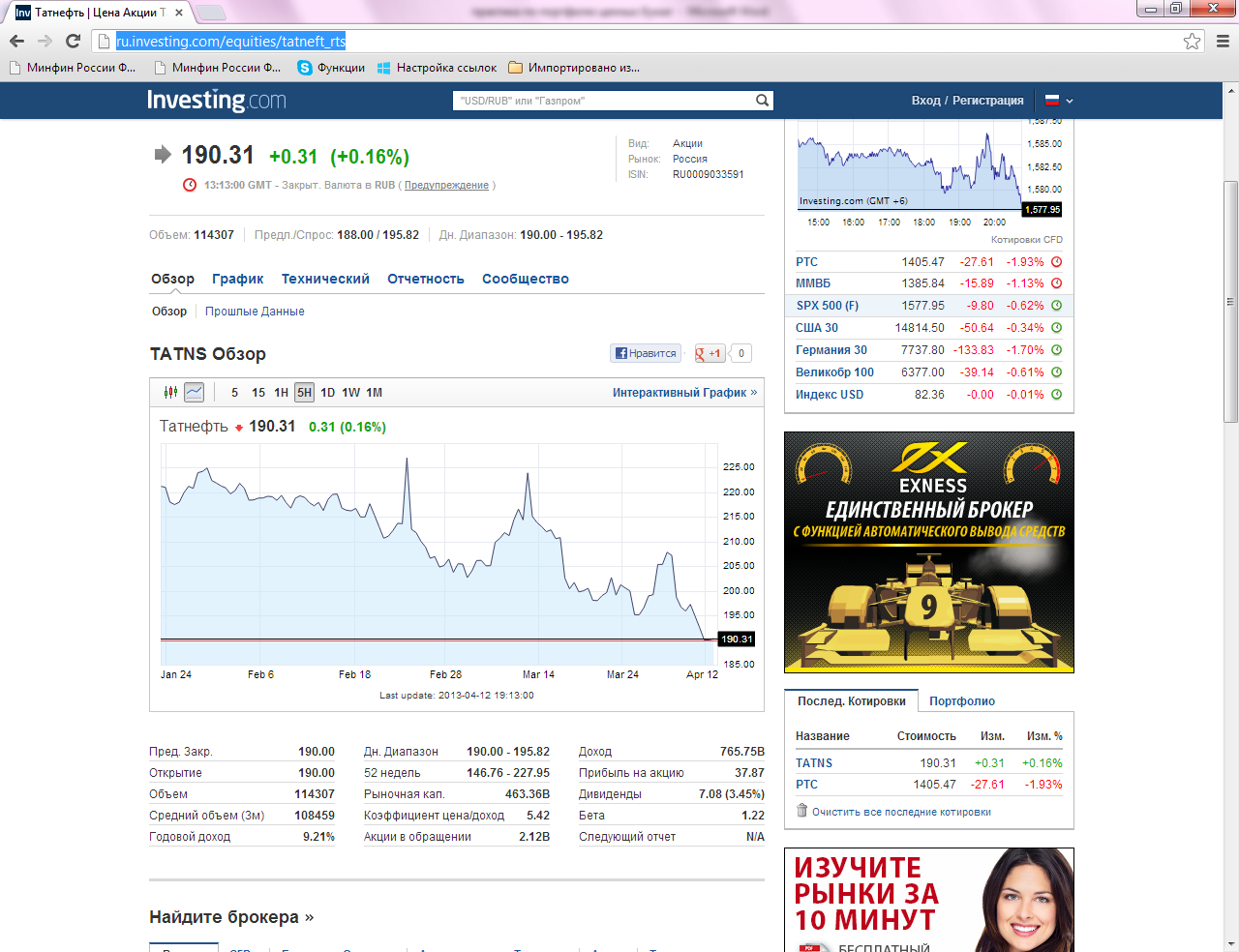
Task: Set chart interval to 1M
Action: [375, 393]
